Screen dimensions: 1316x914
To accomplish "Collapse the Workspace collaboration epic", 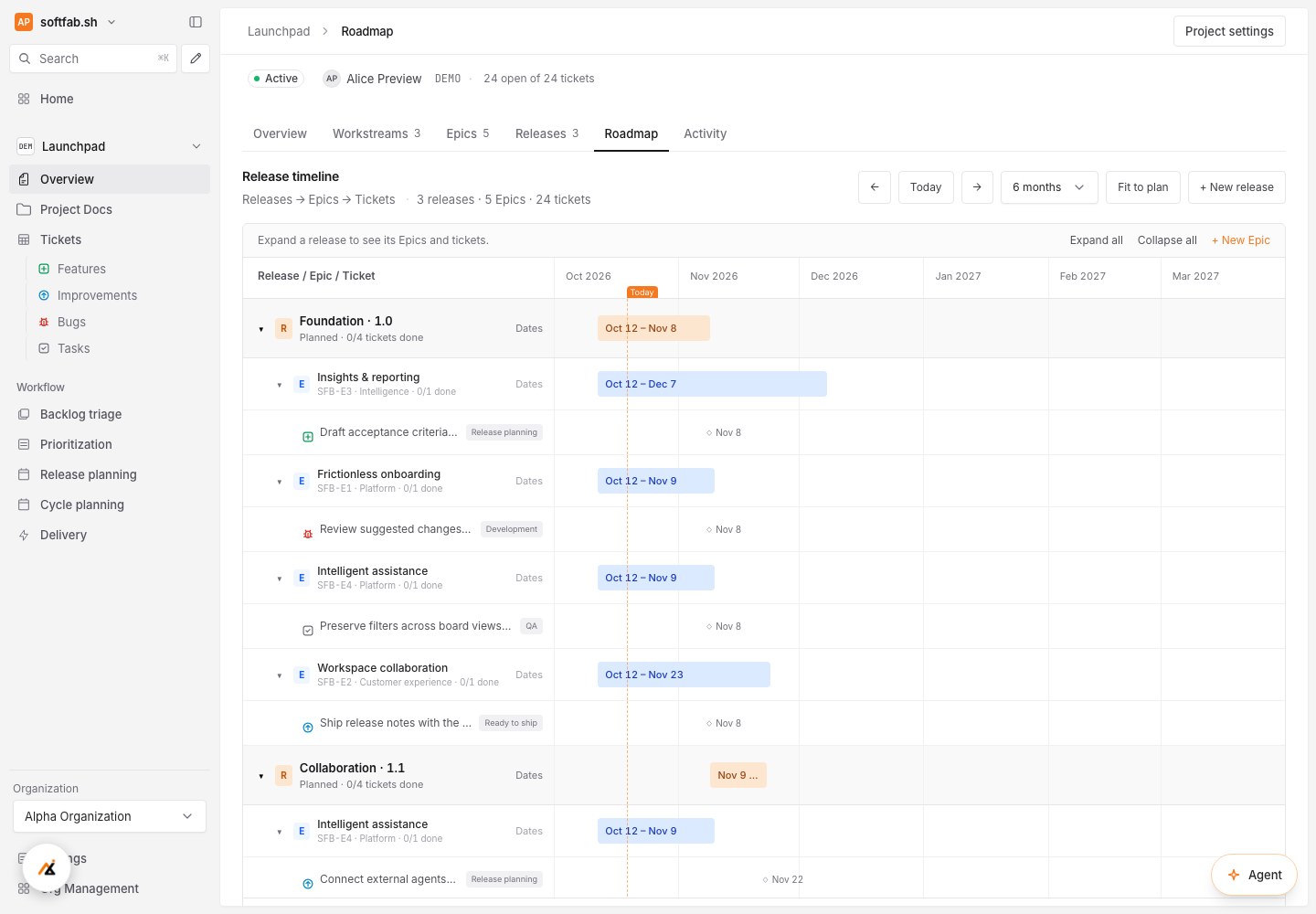I will pos(280,675).
